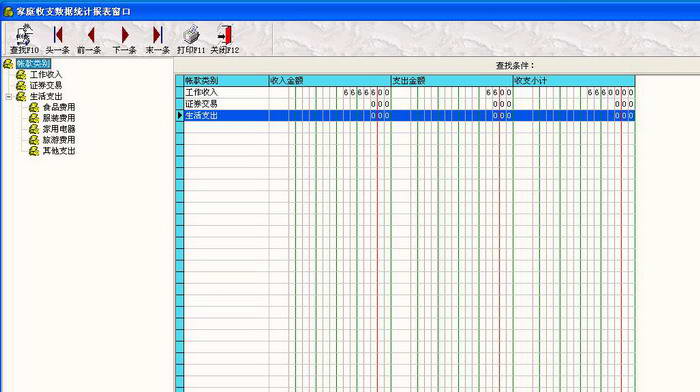
Task: Choose 证券交易 in the tree
Action: tap(46, 85)
